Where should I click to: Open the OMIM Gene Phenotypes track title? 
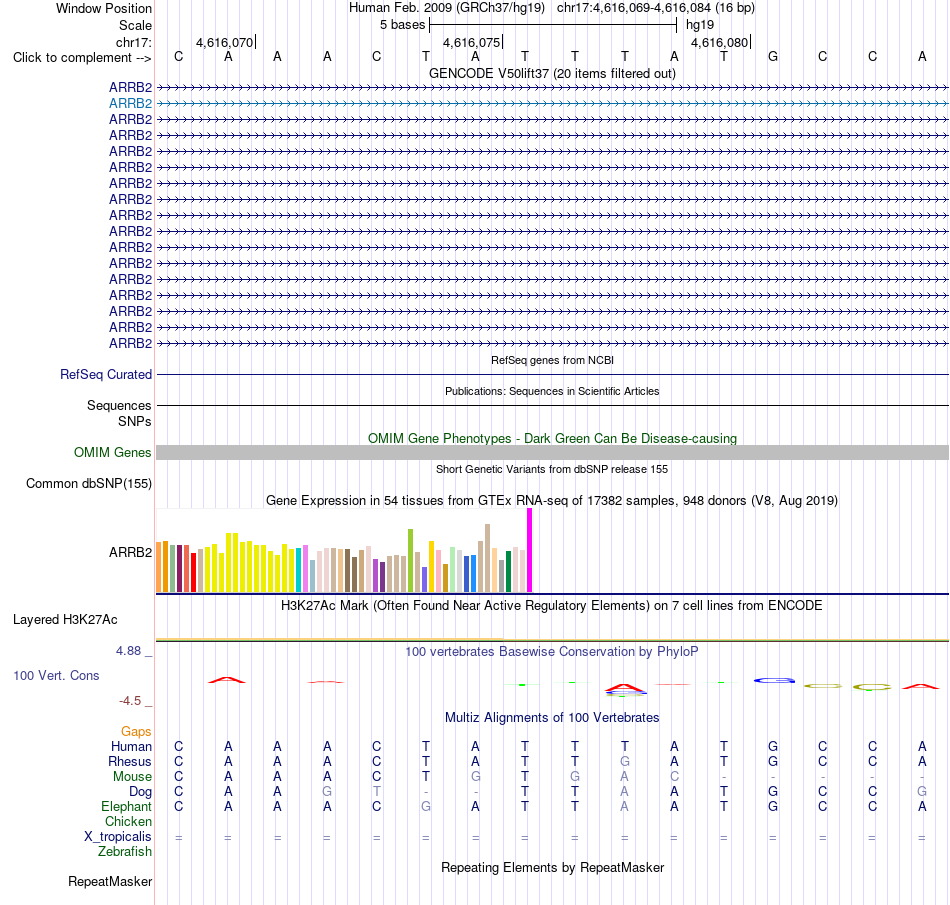click(552, 439)
